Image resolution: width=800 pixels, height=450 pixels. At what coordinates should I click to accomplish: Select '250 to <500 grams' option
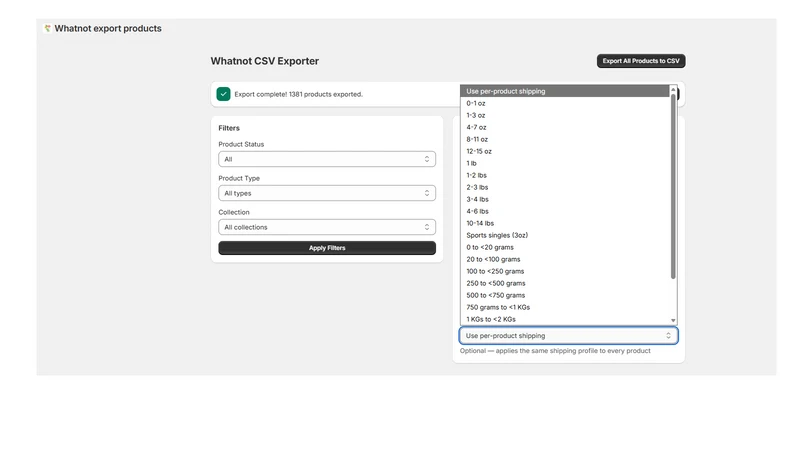coord(565,283)
